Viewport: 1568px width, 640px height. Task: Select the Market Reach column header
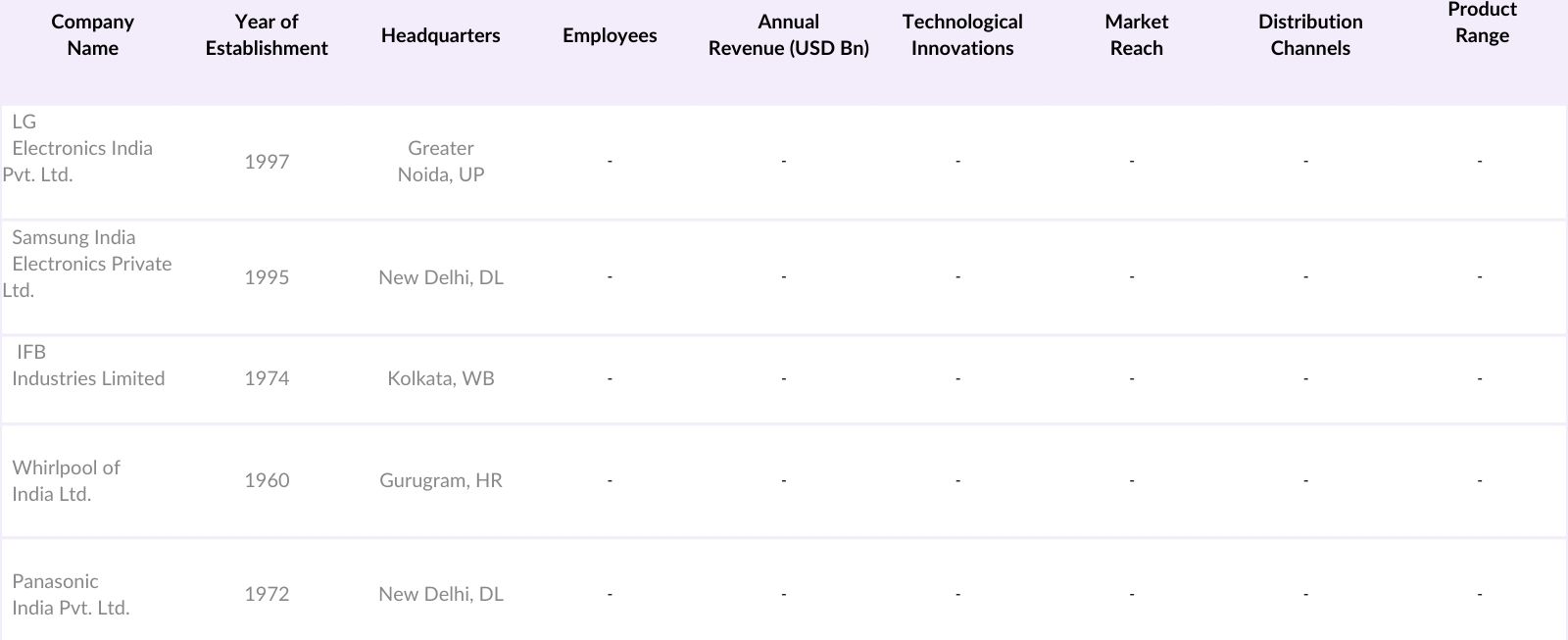[x=1136, y=35]
